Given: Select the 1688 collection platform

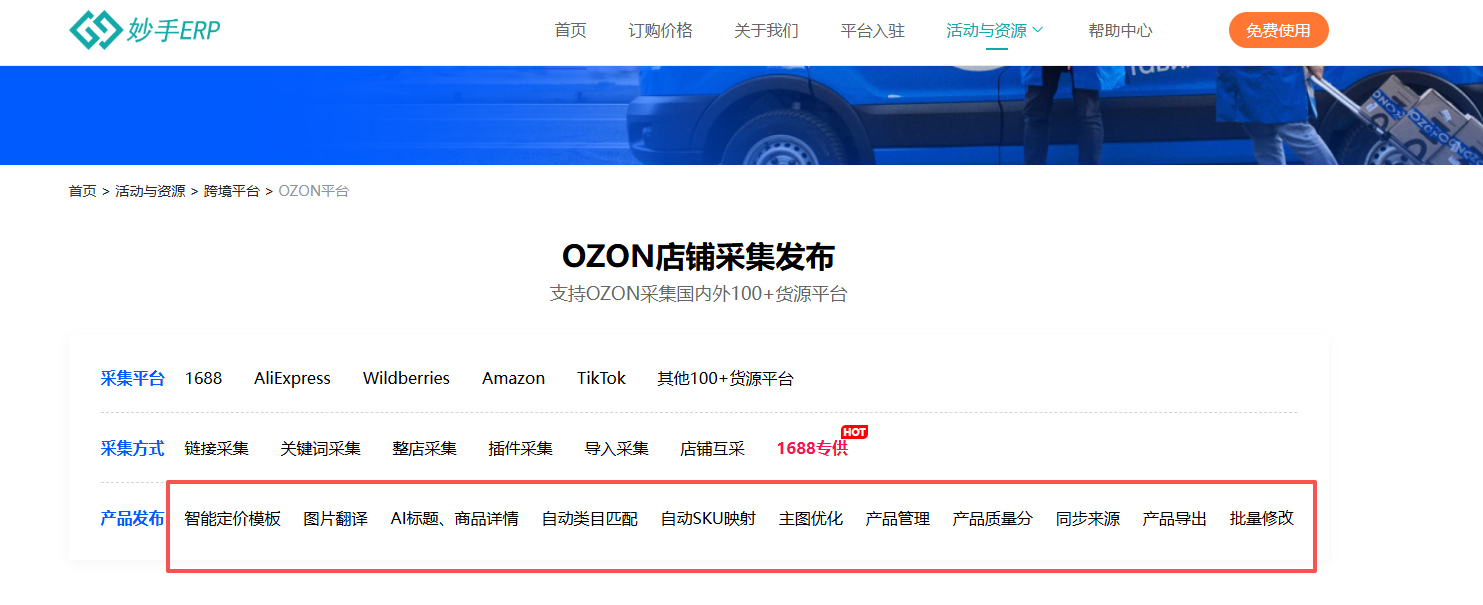Looking at the screenshot, I should 203,378.
